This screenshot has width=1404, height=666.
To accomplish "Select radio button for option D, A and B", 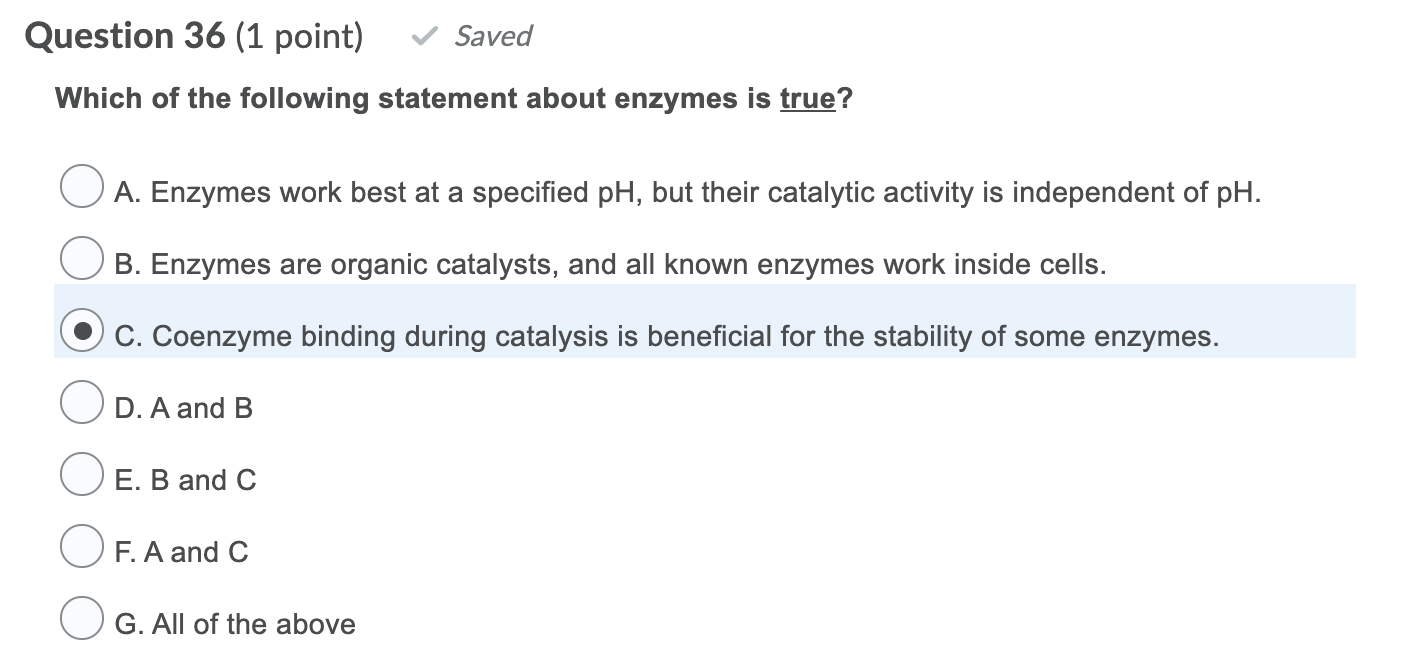I will click(81, 402).
